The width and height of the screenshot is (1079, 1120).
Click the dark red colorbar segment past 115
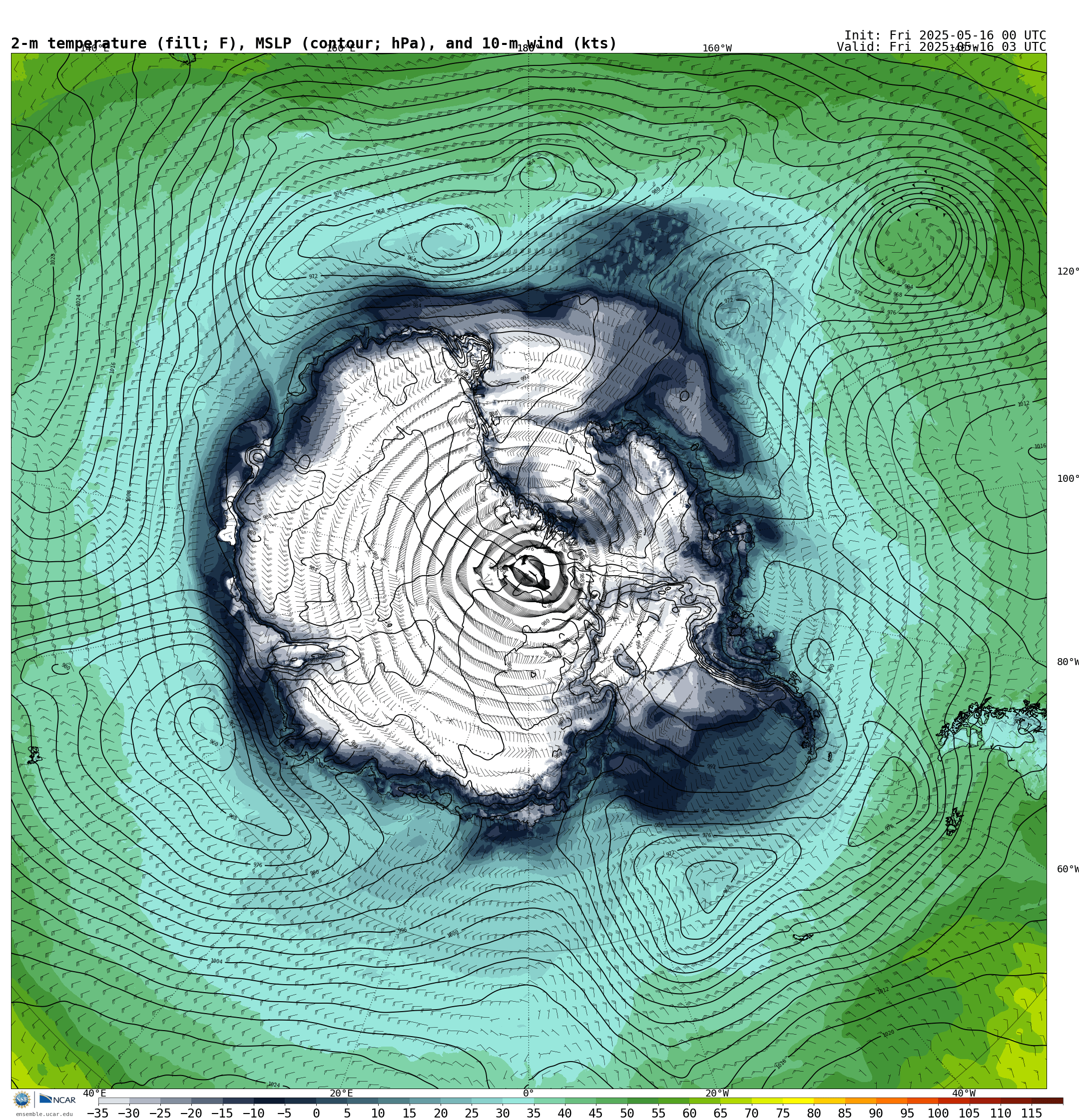[x=1048, y=1101]
